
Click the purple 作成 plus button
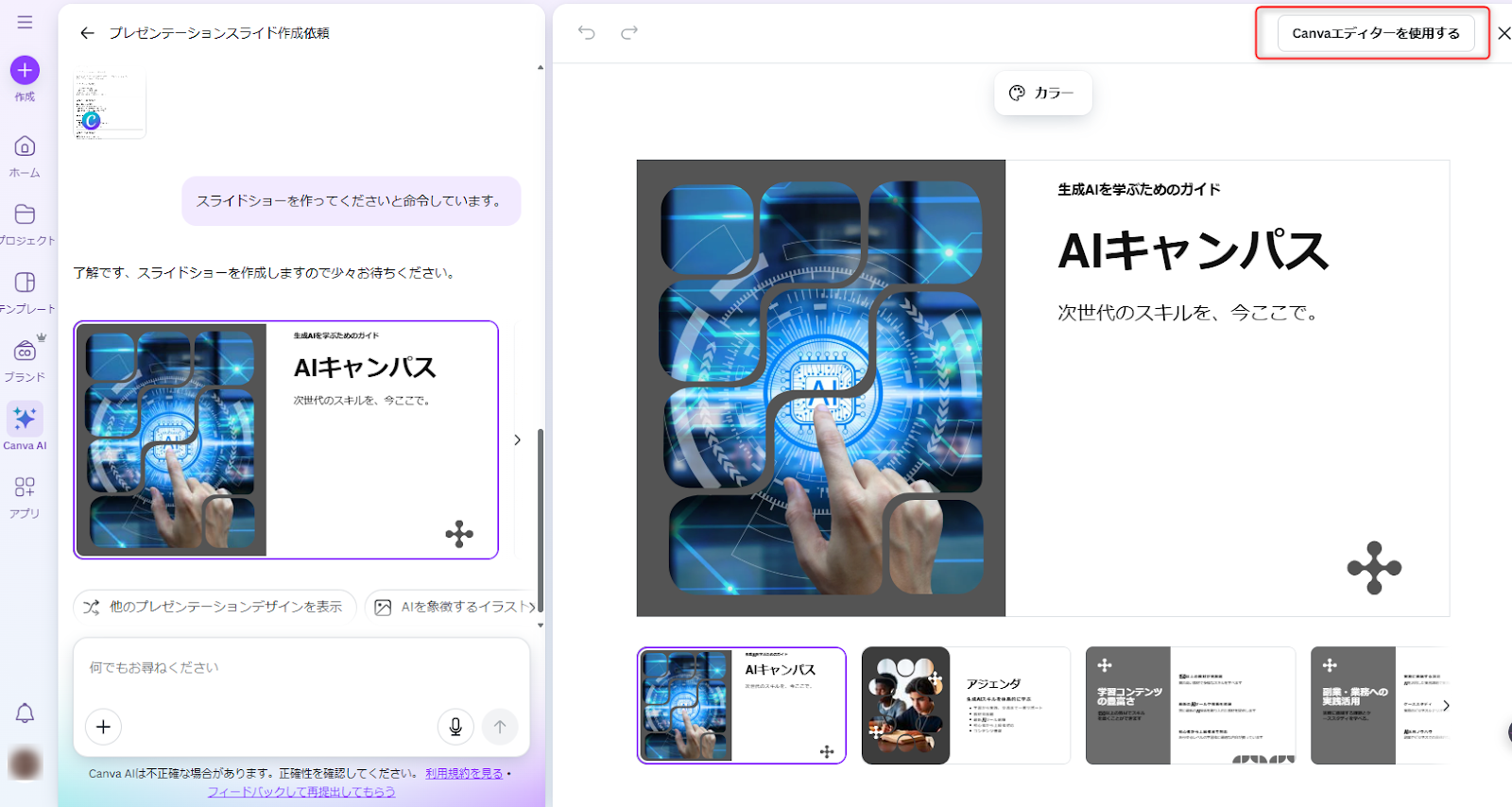point(25,71)
